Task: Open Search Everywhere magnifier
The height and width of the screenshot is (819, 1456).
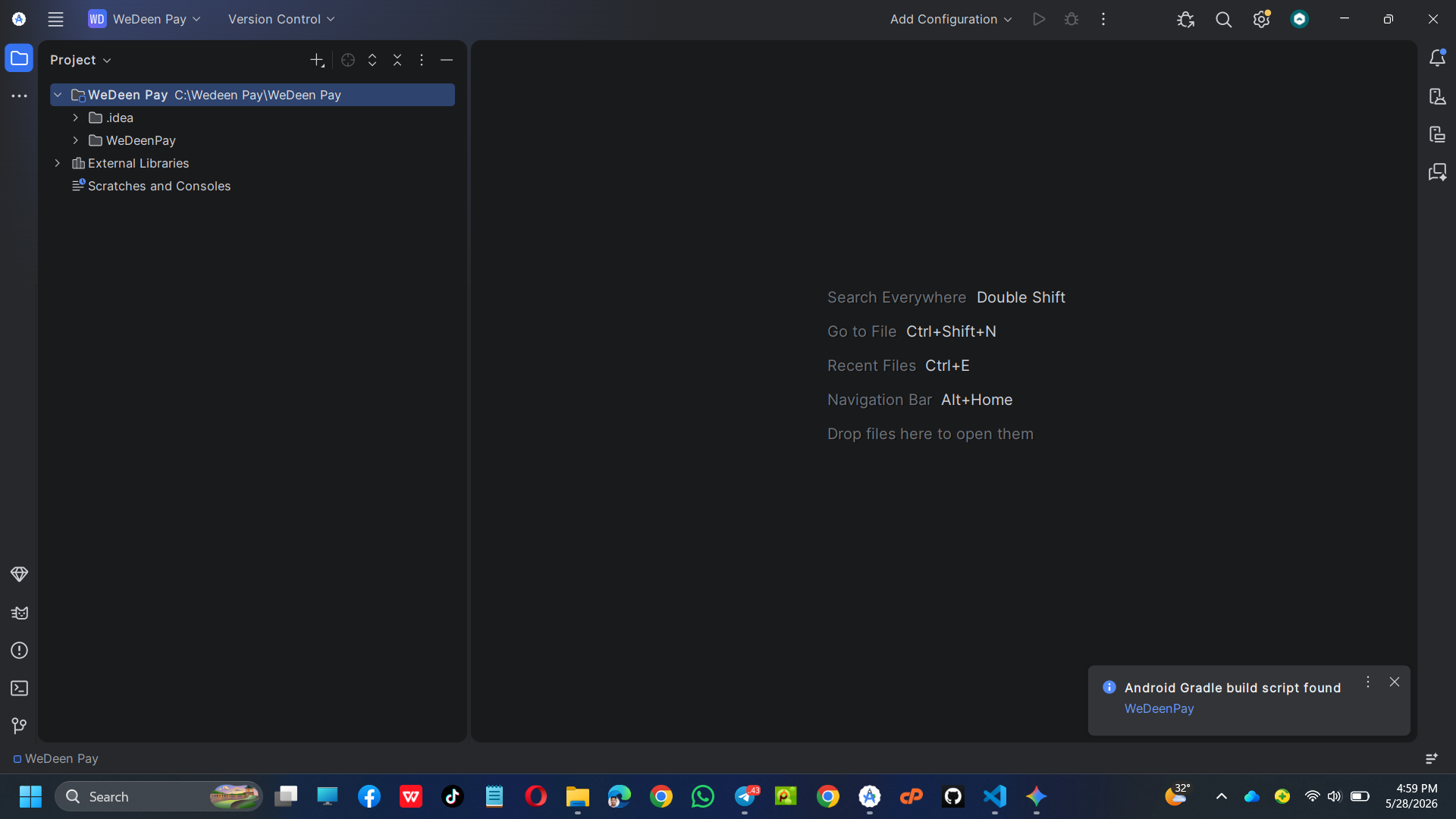Action: point(1224,19)
